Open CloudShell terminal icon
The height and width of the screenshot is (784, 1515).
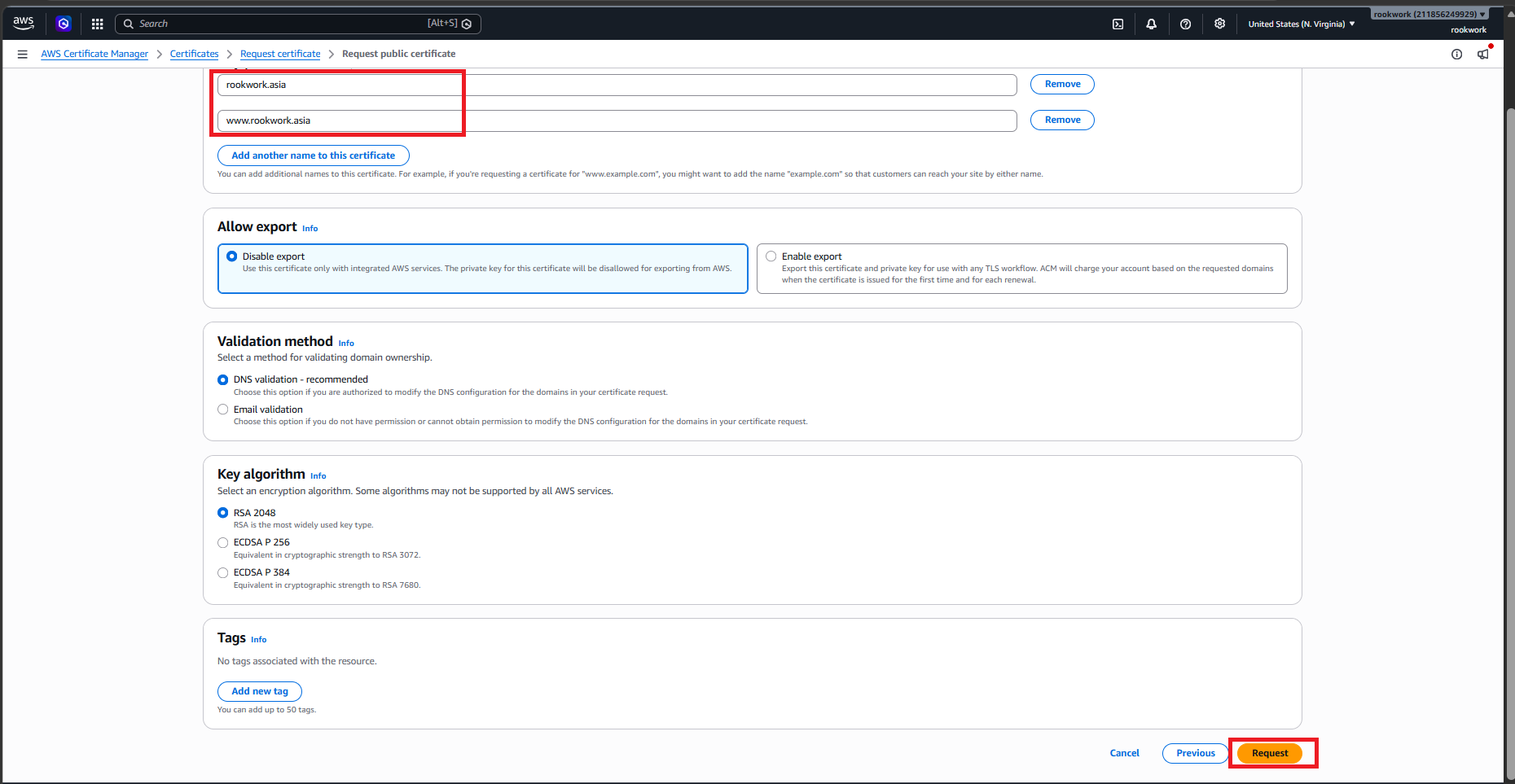(1118, 24)
